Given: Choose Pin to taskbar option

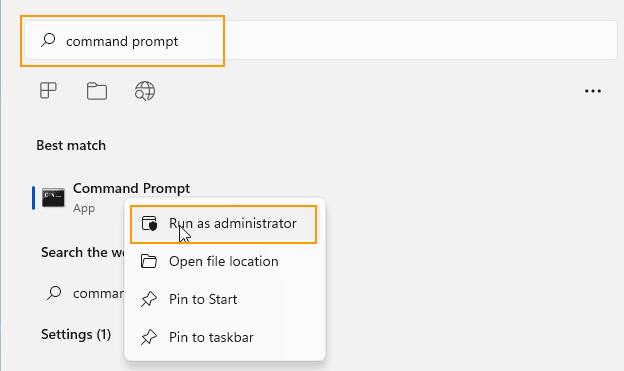Looking at the screenshot, I should [223, 338].
